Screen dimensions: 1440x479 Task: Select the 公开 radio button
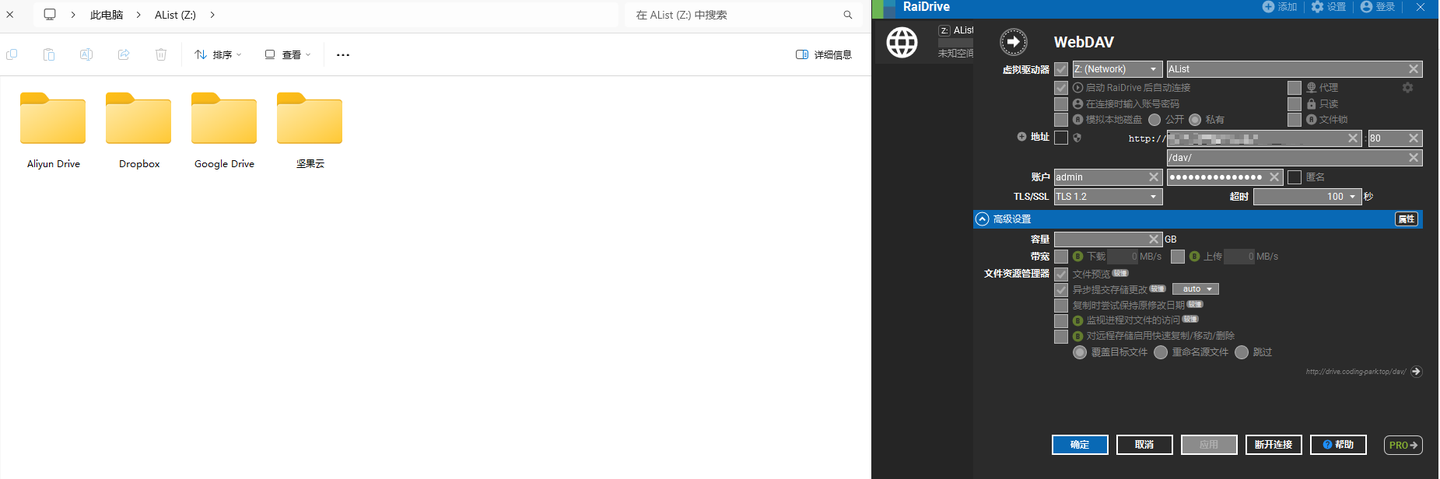tap(1155, 119)
